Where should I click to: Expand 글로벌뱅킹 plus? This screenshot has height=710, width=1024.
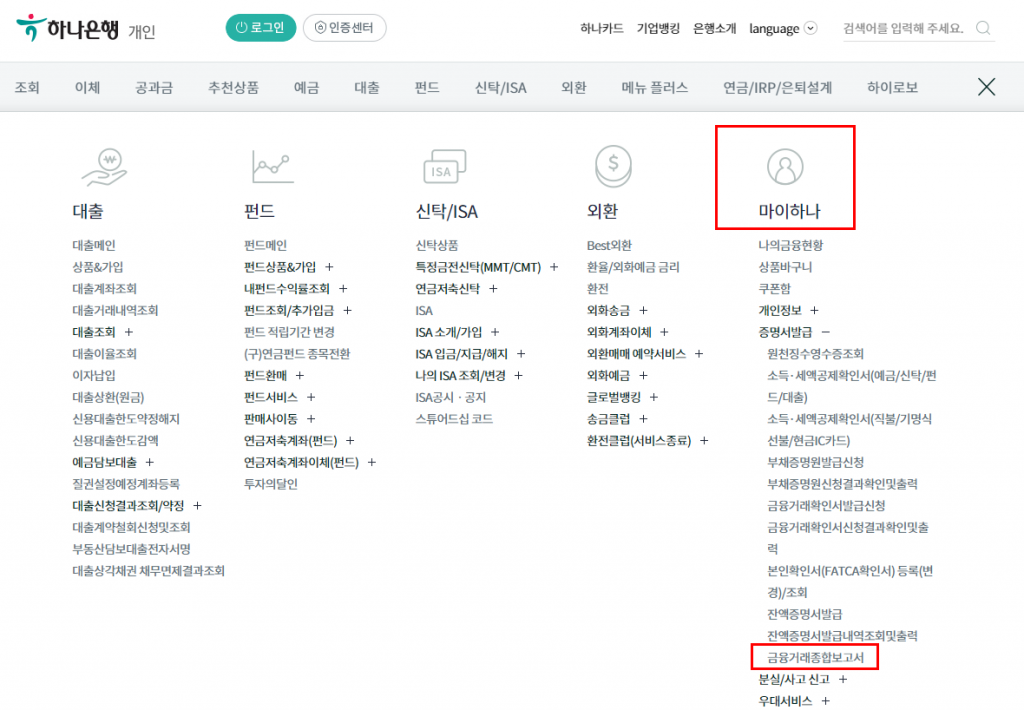point(654,397)
